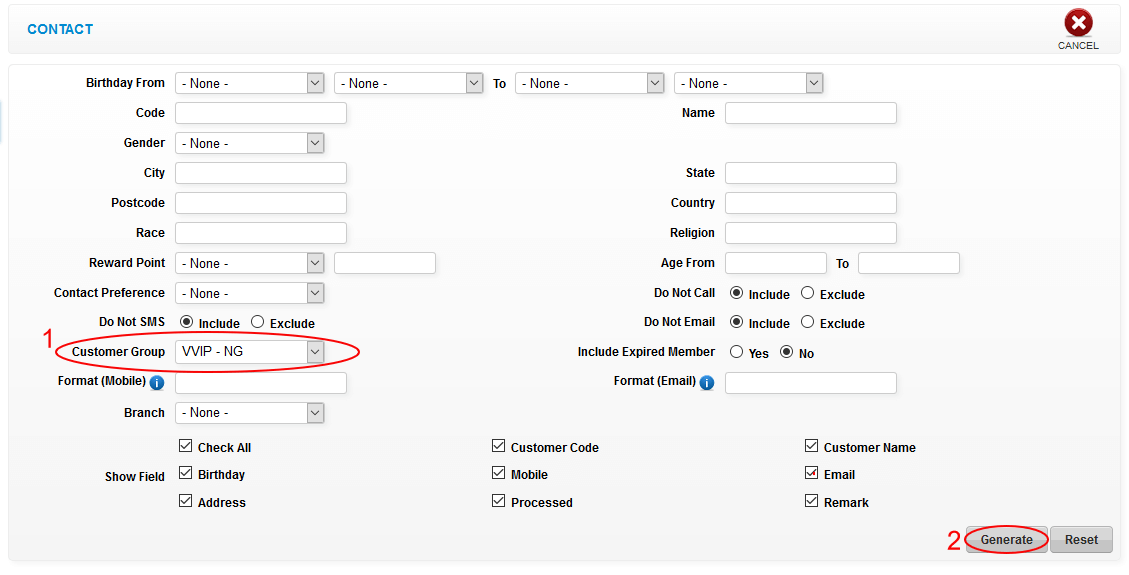
Task: Select Exclude for Do Not Email
Action: 807,322
